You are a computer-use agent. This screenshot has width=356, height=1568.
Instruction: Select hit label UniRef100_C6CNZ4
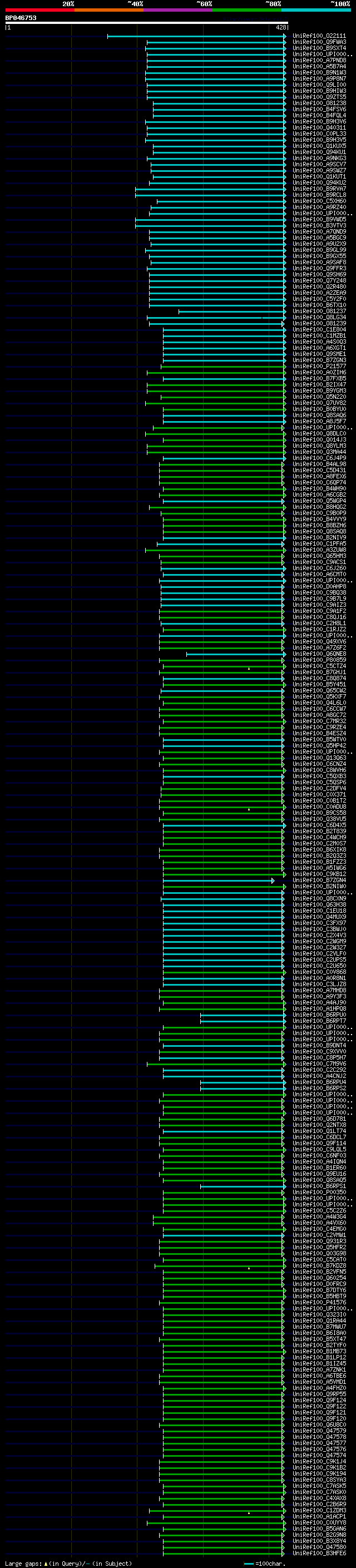point(319,764)
